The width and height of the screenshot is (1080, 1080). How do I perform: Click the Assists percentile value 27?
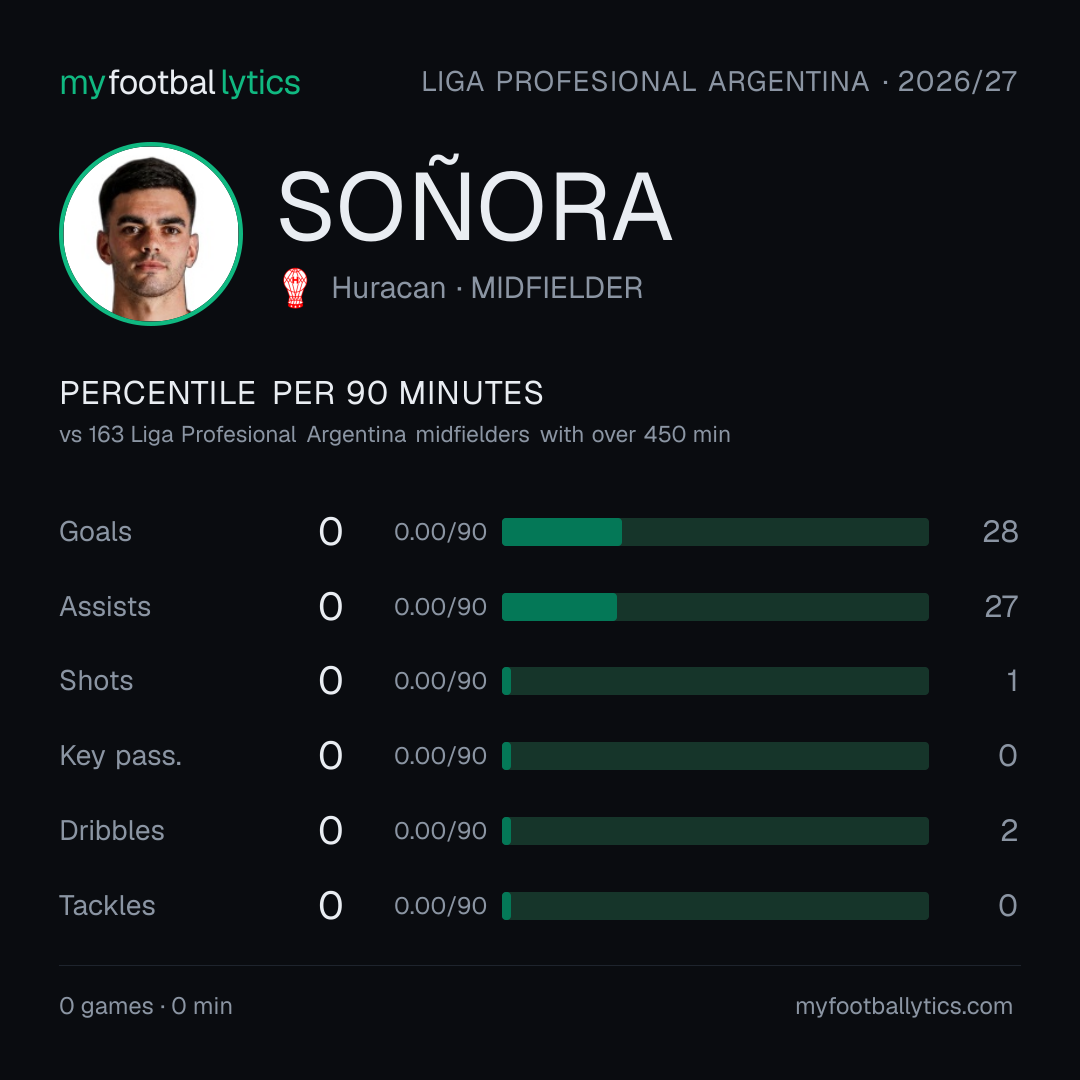(1001, 607)
